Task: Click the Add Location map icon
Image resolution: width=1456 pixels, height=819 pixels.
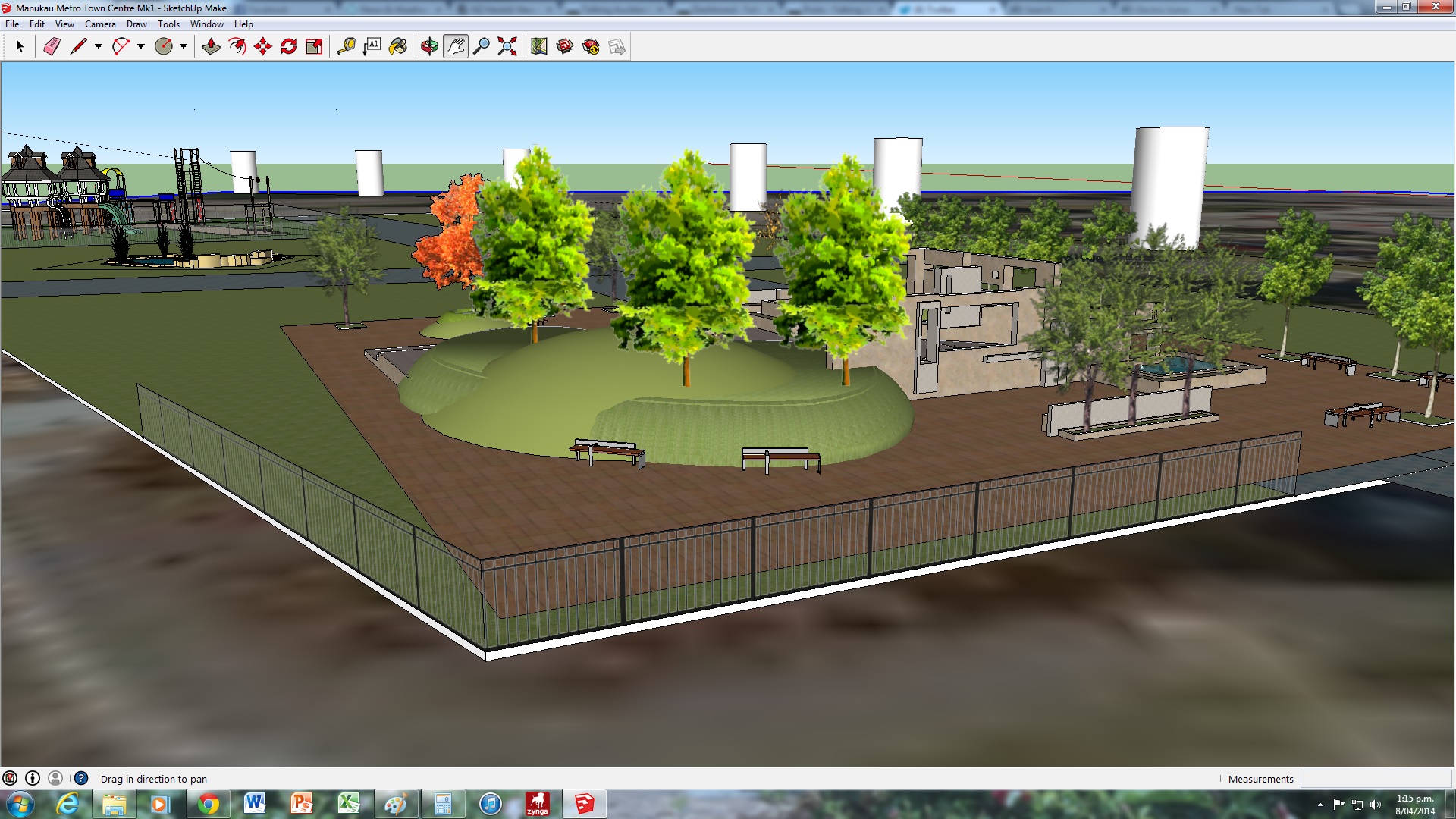Action: pyautogui.click(x=539, y=47)
